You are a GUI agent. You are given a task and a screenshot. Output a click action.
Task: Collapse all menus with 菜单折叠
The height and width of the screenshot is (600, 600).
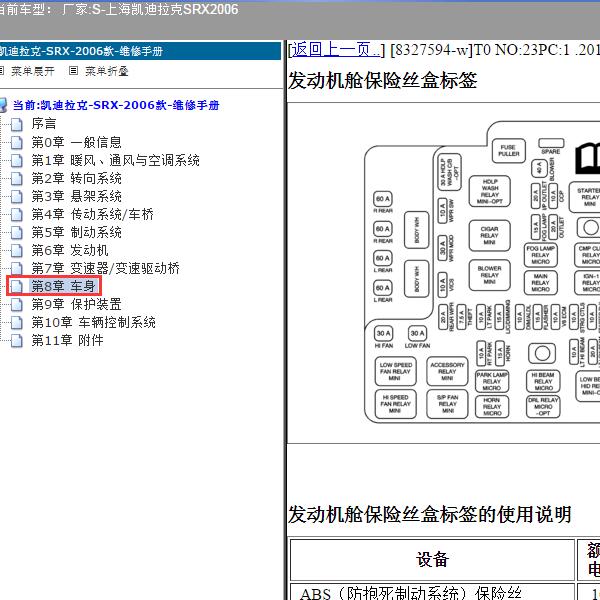[106, 71]
